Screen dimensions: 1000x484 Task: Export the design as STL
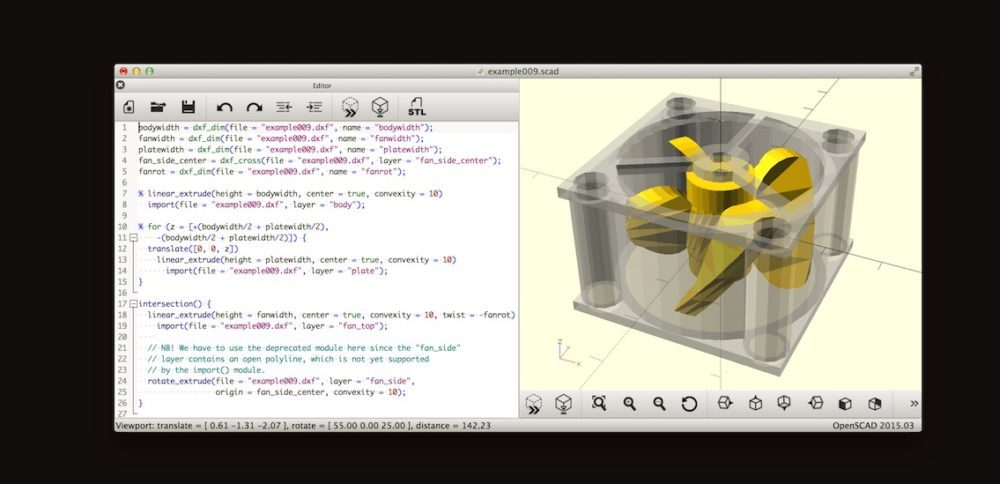(416, 106)
